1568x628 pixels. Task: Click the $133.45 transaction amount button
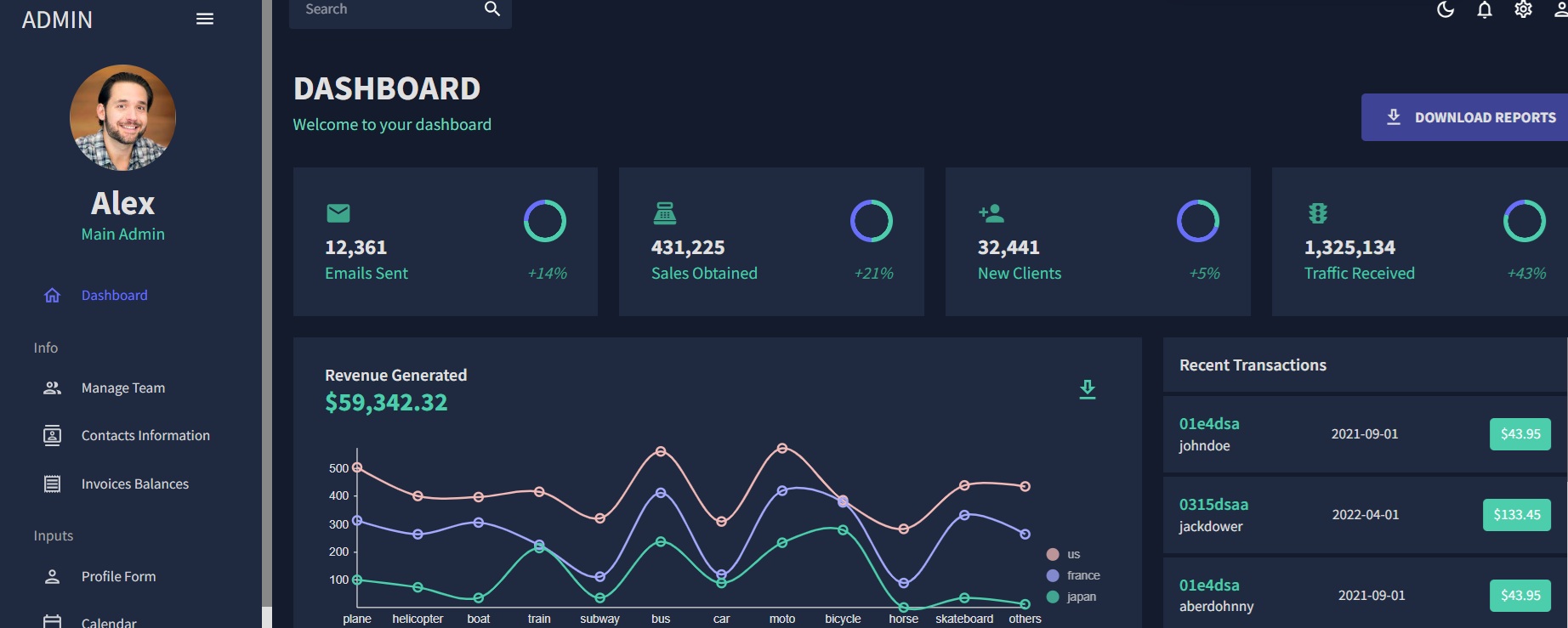coord(1516,514)
